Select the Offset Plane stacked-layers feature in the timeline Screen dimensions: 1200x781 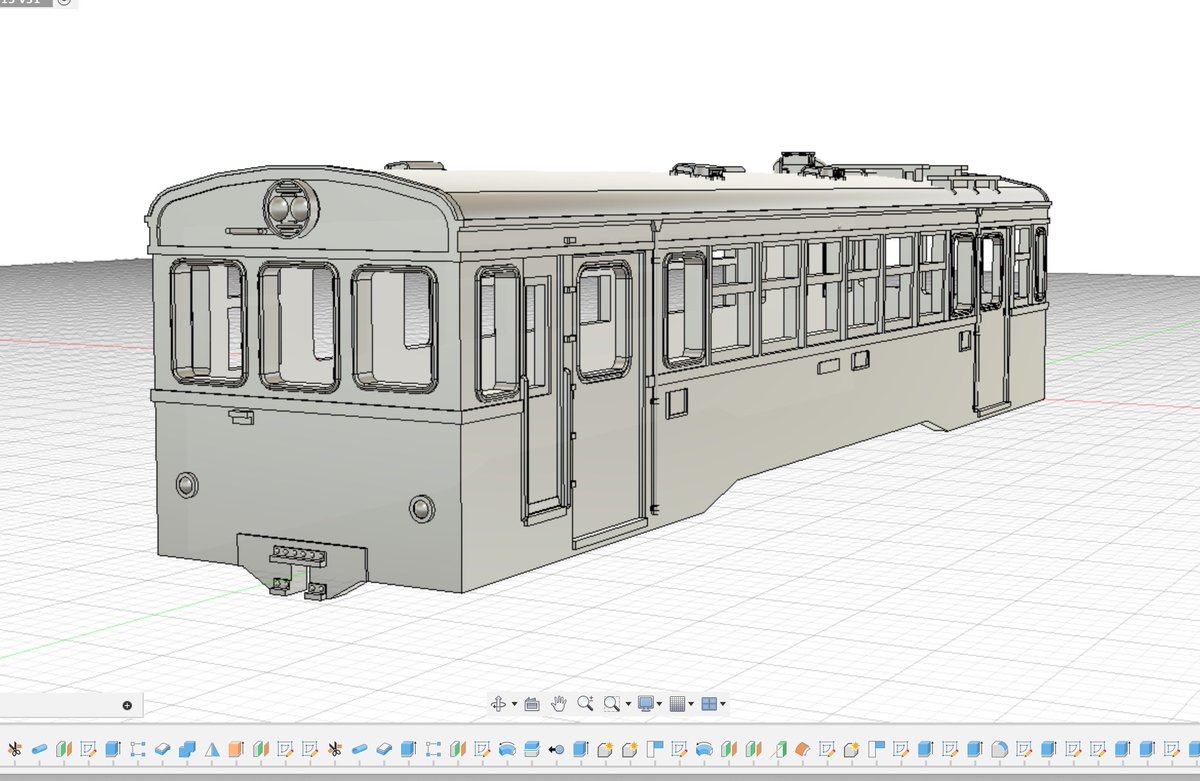[x=531, y=749]
